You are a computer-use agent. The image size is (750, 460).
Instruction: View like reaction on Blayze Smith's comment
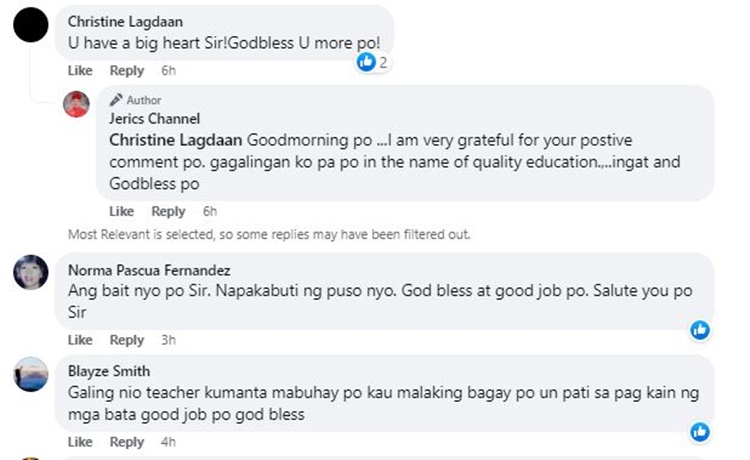(700, 431)
